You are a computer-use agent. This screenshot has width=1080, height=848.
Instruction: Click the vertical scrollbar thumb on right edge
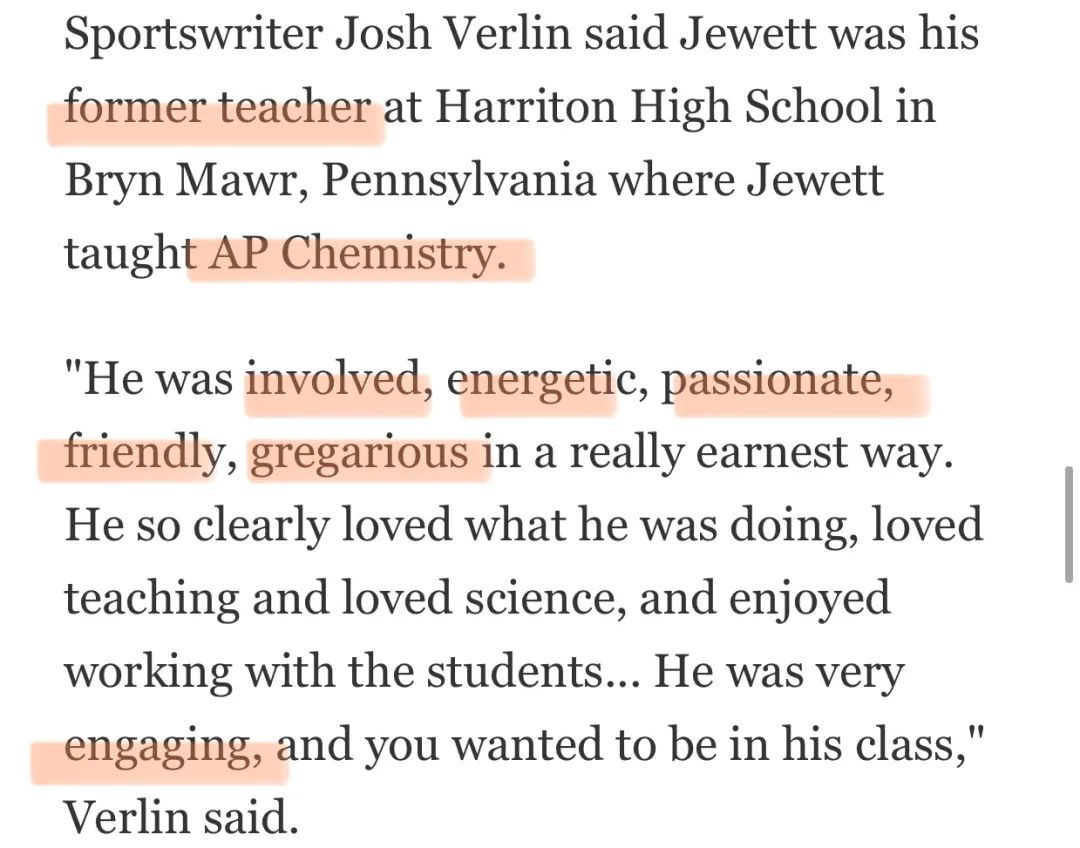coord(1069,525)
